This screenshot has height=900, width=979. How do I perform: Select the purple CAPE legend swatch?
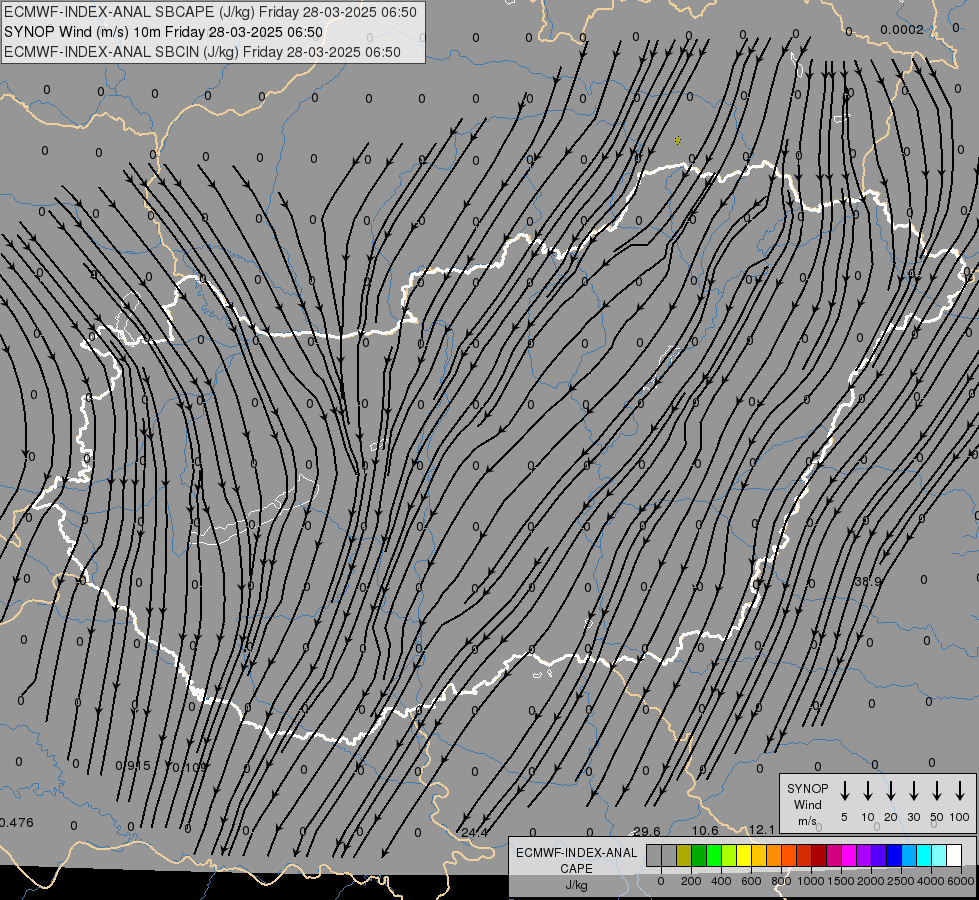tap(864, 855)
